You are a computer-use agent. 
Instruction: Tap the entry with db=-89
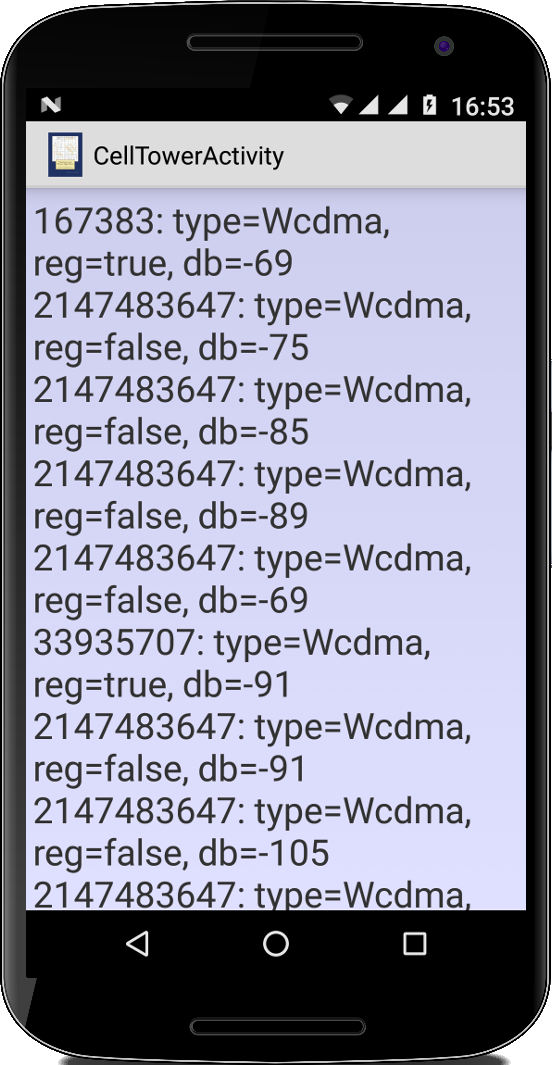(x=253, y=495)
